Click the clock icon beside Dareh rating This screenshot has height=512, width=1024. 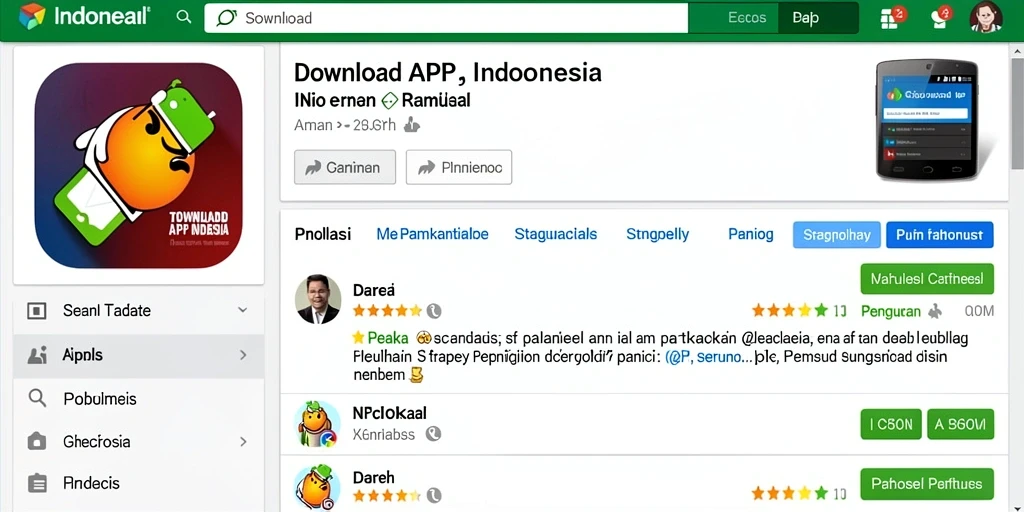tap(434, 495)
